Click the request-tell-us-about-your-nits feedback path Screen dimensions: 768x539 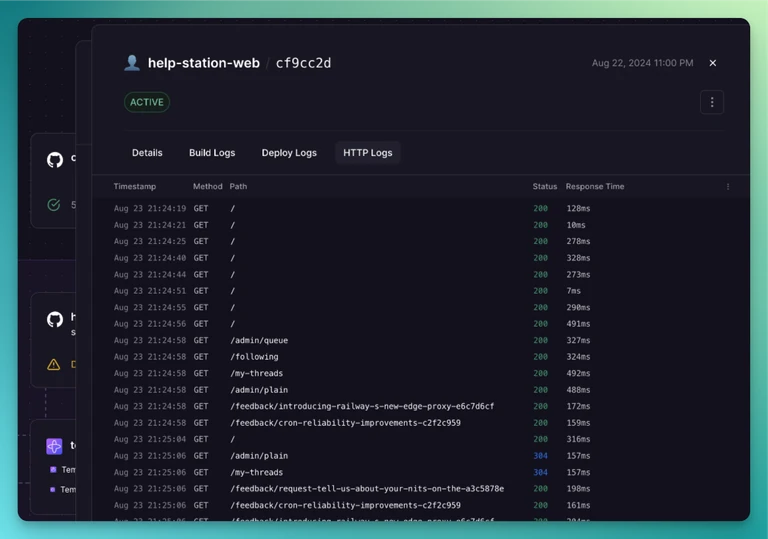pos(367,489)
